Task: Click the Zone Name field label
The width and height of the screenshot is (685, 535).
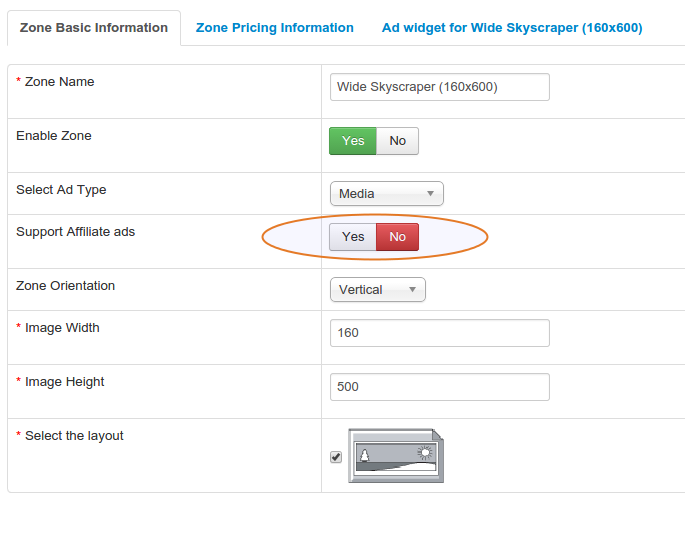Action: (59, 82)
